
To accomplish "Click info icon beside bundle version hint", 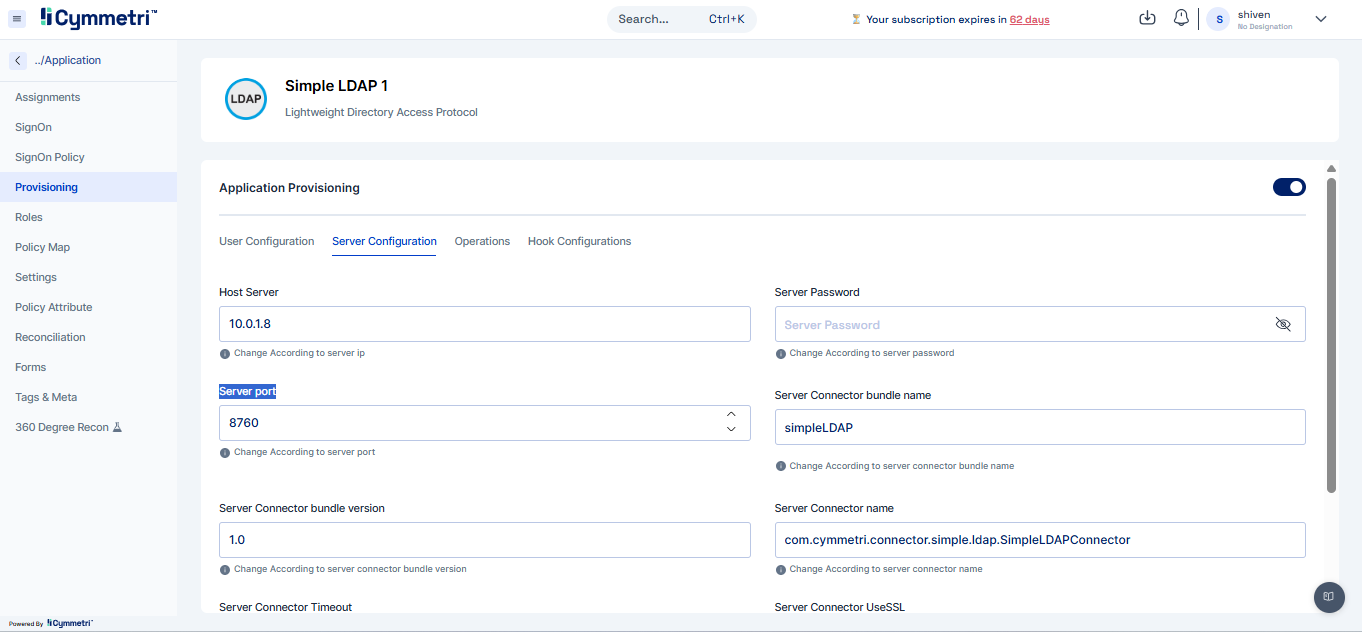I will [x=224, y=569].
